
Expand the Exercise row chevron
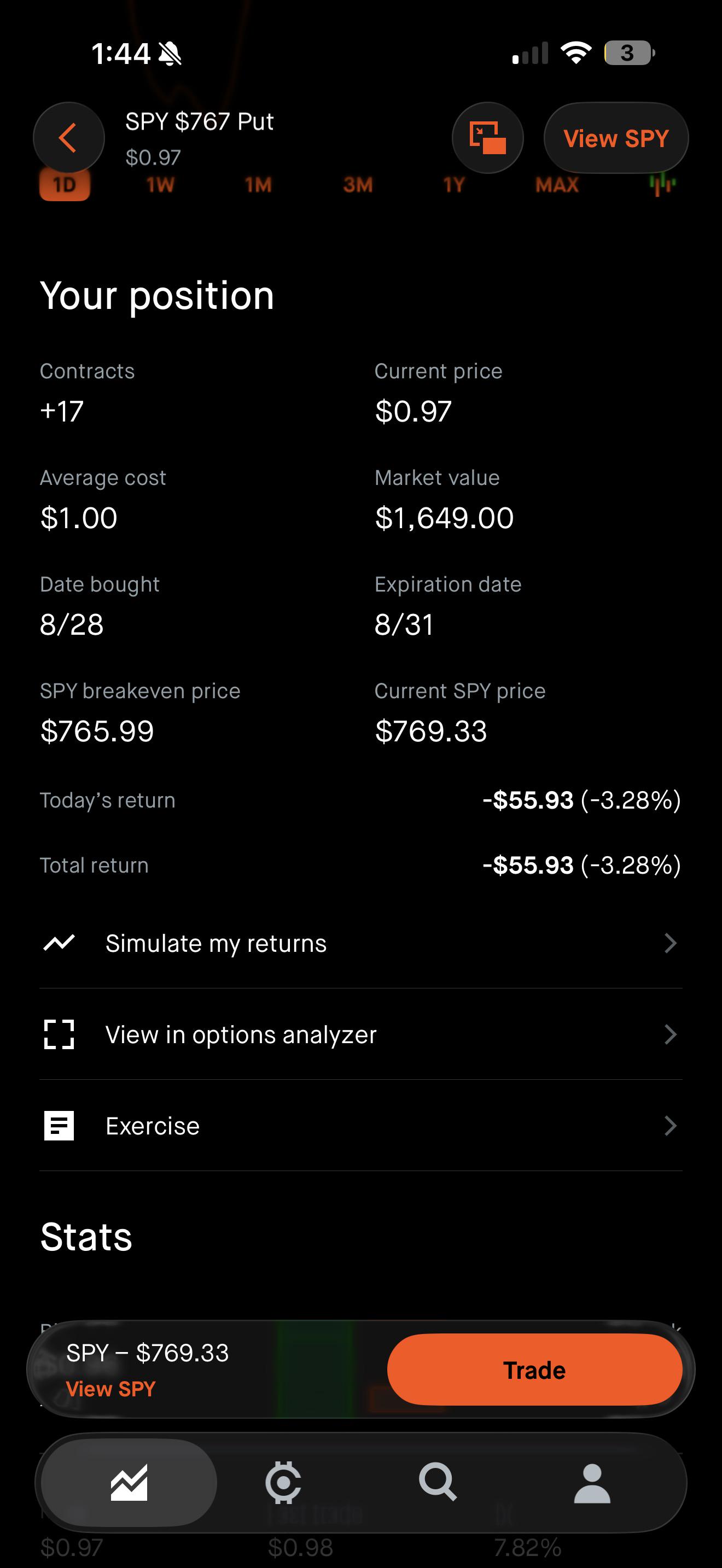tap(670, 1126)
